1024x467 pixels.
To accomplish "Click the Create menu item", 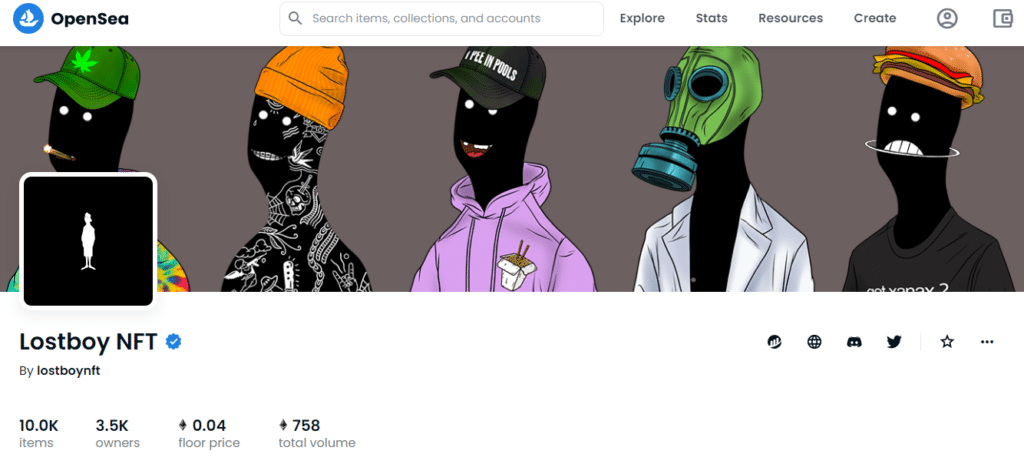I will pos(874,18).
